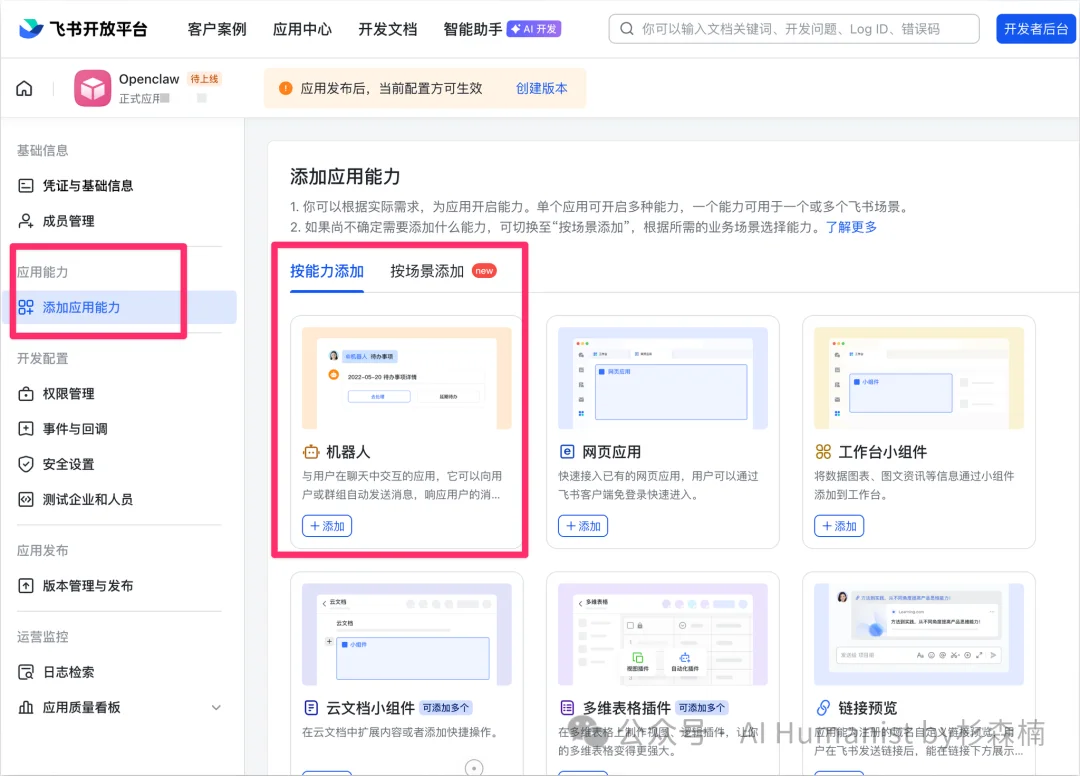Viewport: 1080px width, 776px height.
Task: Open the 应用中心 navigation menu
Action: (301, 29)
